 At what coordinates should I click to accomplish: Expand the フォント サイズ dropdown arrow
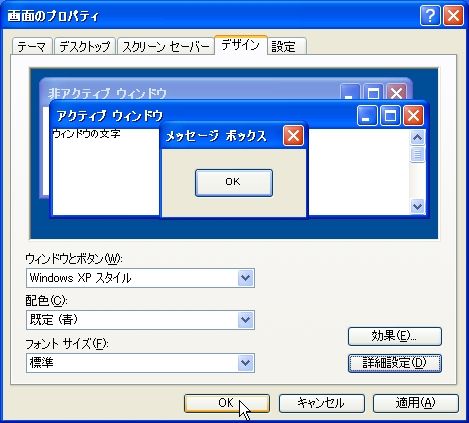pyautogui.click(x=246, y=363)
